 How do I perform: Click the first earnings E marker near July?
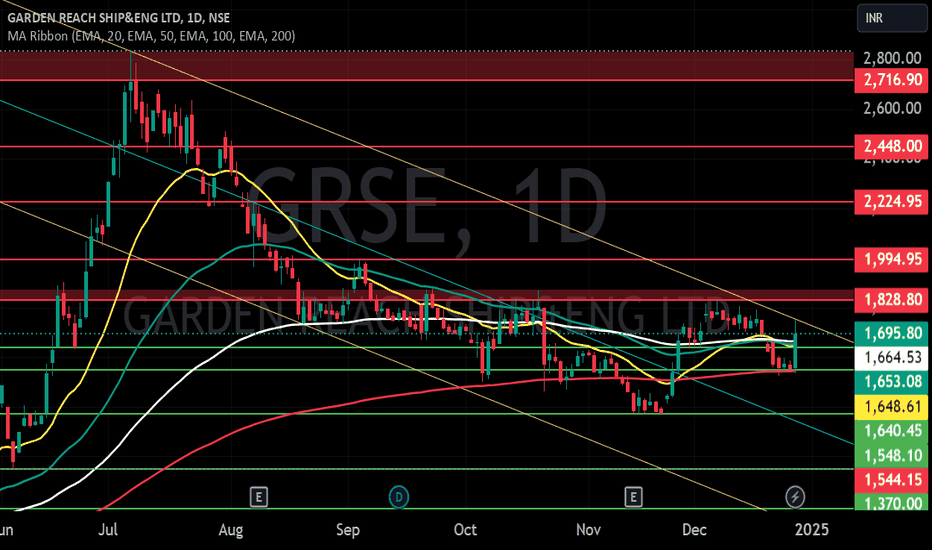(x=259, y=496)
